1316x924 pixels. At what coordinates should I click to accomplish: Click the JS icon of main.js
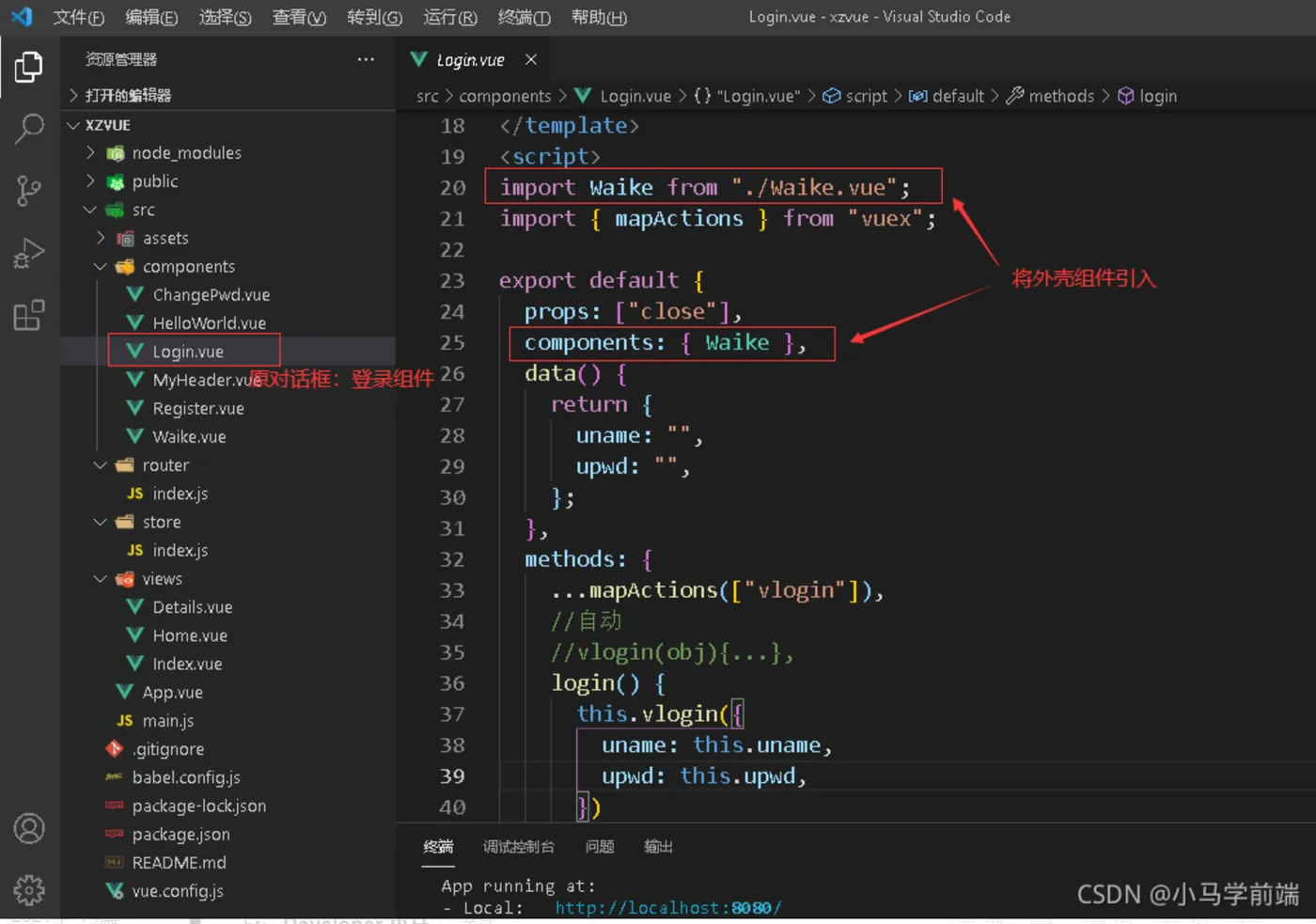[x=125, y=720]
